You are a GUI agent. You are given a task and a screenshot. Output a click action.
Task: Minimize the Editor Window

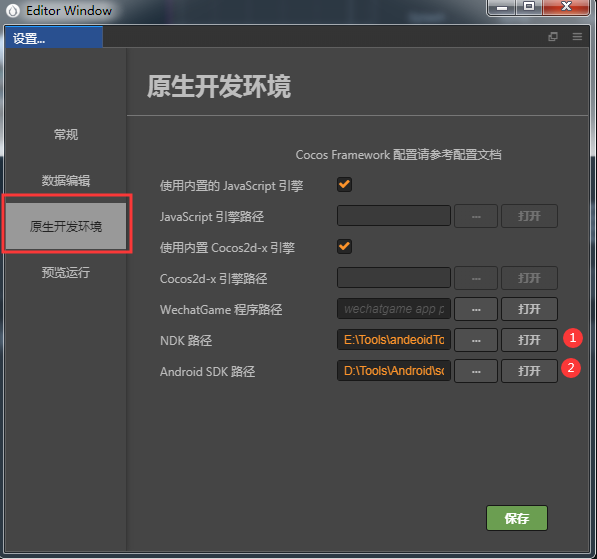[502, 7]
